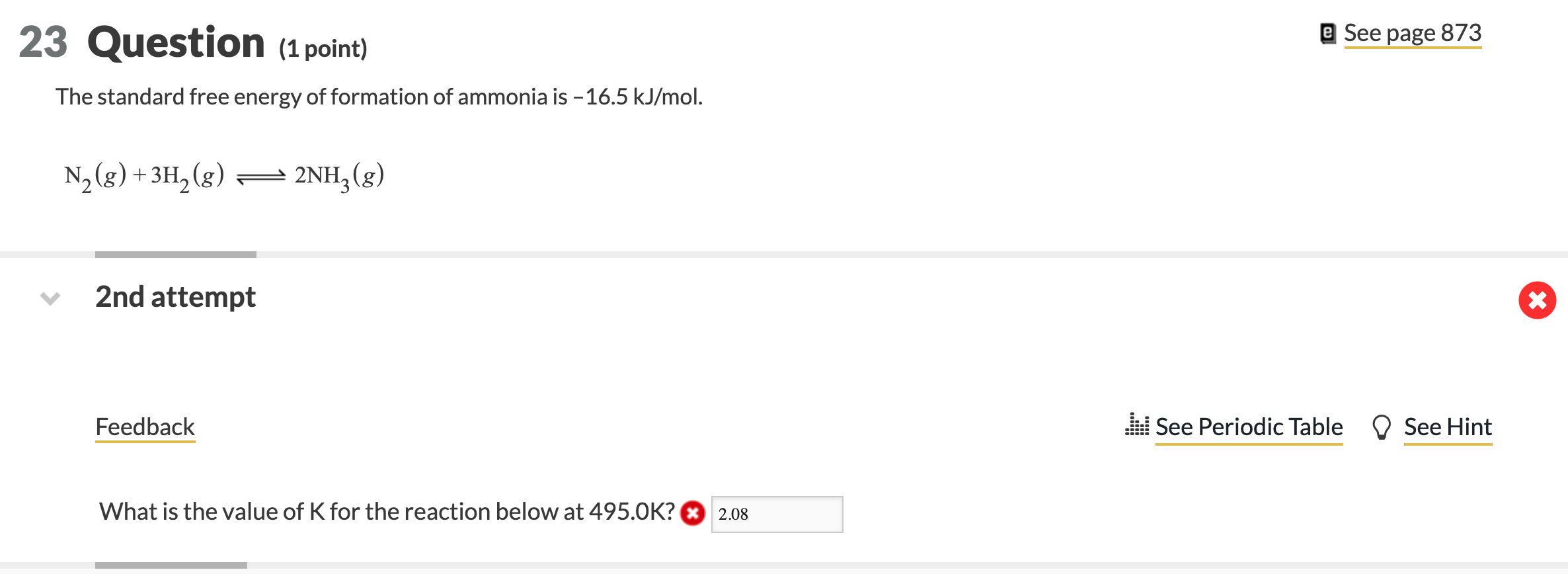
Task: Click the red incorrect mark beside 2nd attempt
Action: tap(1537, 300)
